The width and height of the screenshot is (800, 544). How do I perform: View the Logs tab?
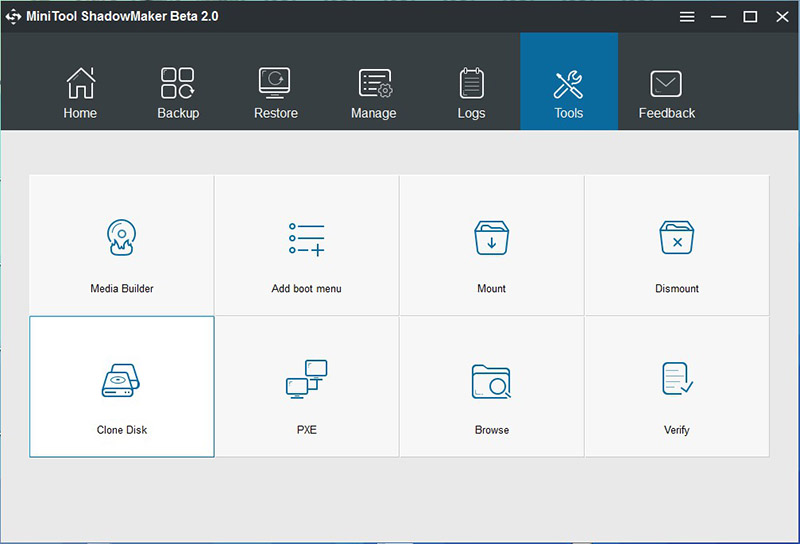(x=471, y=93)
